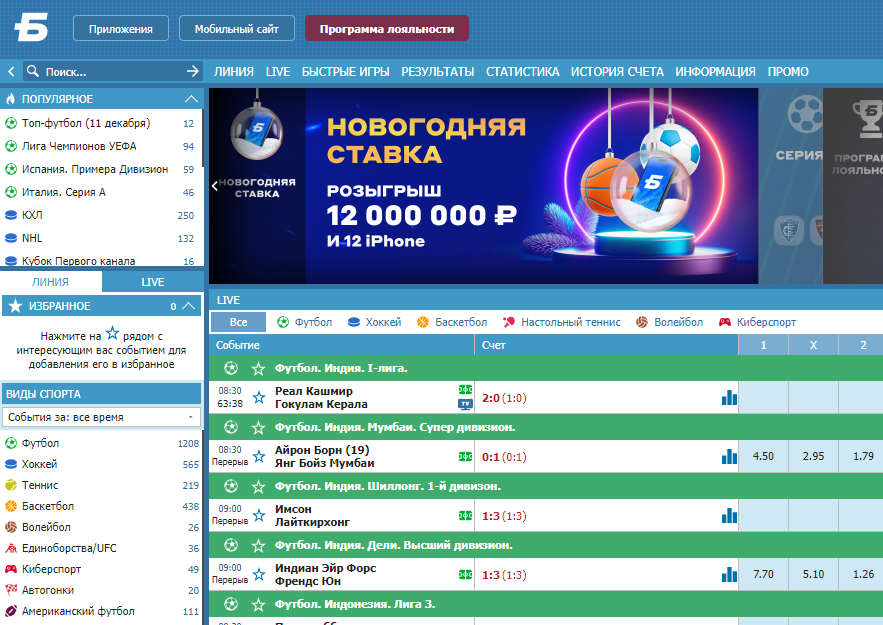Open match tracker icon for Имсон match
The height and width of the screenshot is (625, 883).
(x=465, y=515)
